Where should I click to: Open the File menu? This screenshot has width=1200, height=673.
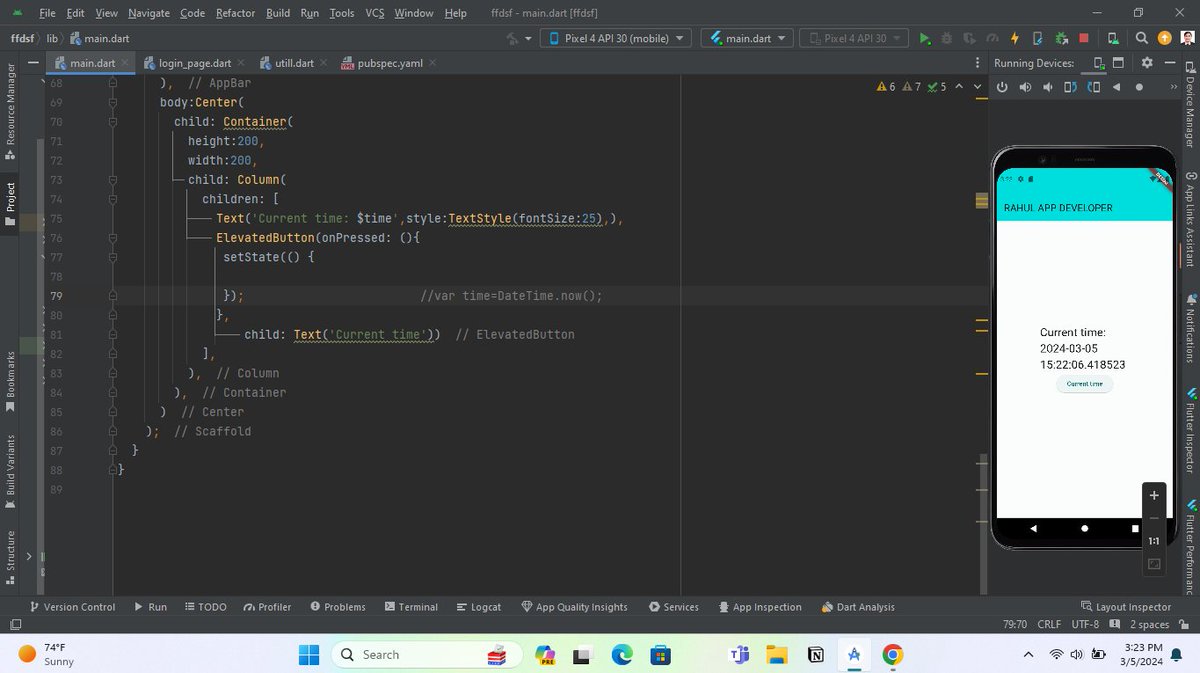47,13
